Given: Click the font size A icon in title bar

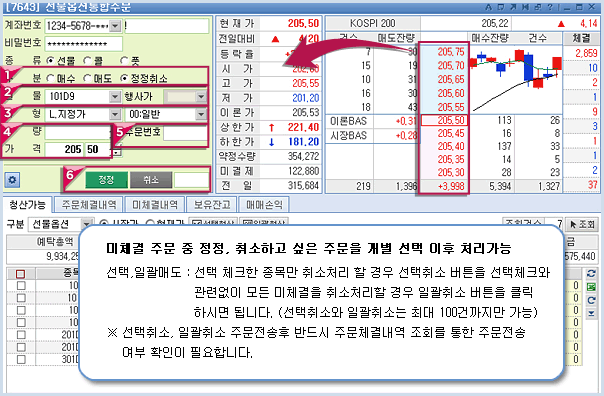Looking at the screenshot, I should click(488, 7).
